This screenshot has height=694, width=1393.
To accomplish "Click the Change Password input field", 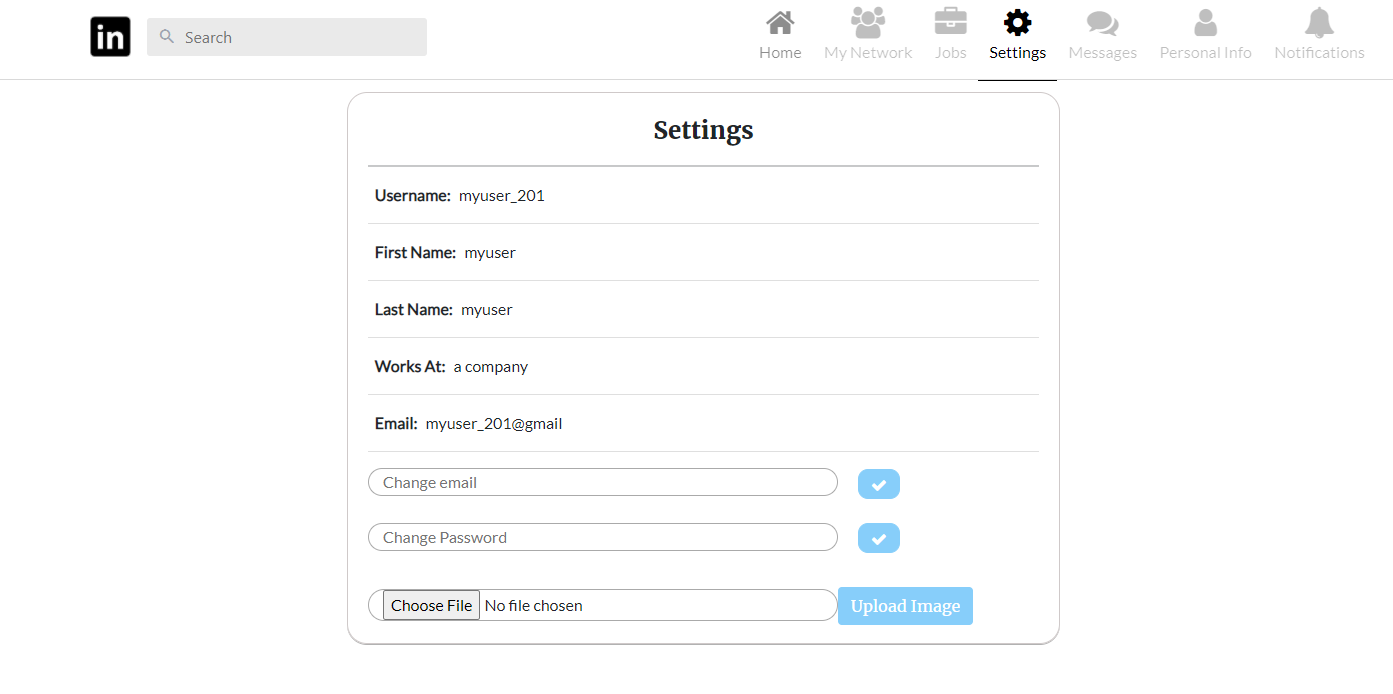I will coord(602,537).
